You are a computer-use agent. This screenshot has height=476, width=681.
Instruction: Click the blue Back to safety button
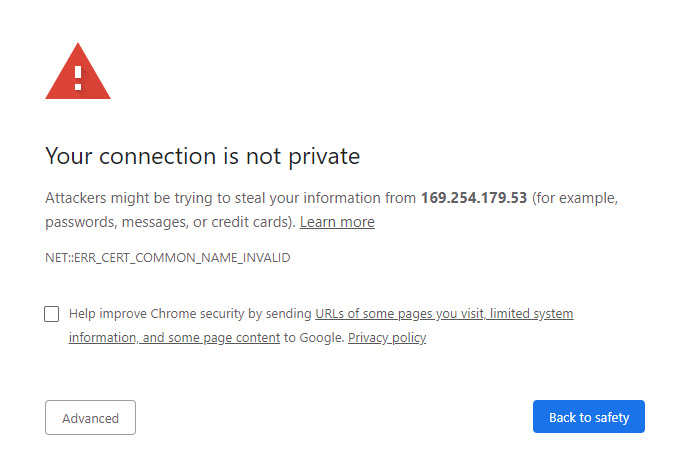click(x=589, y=417)
